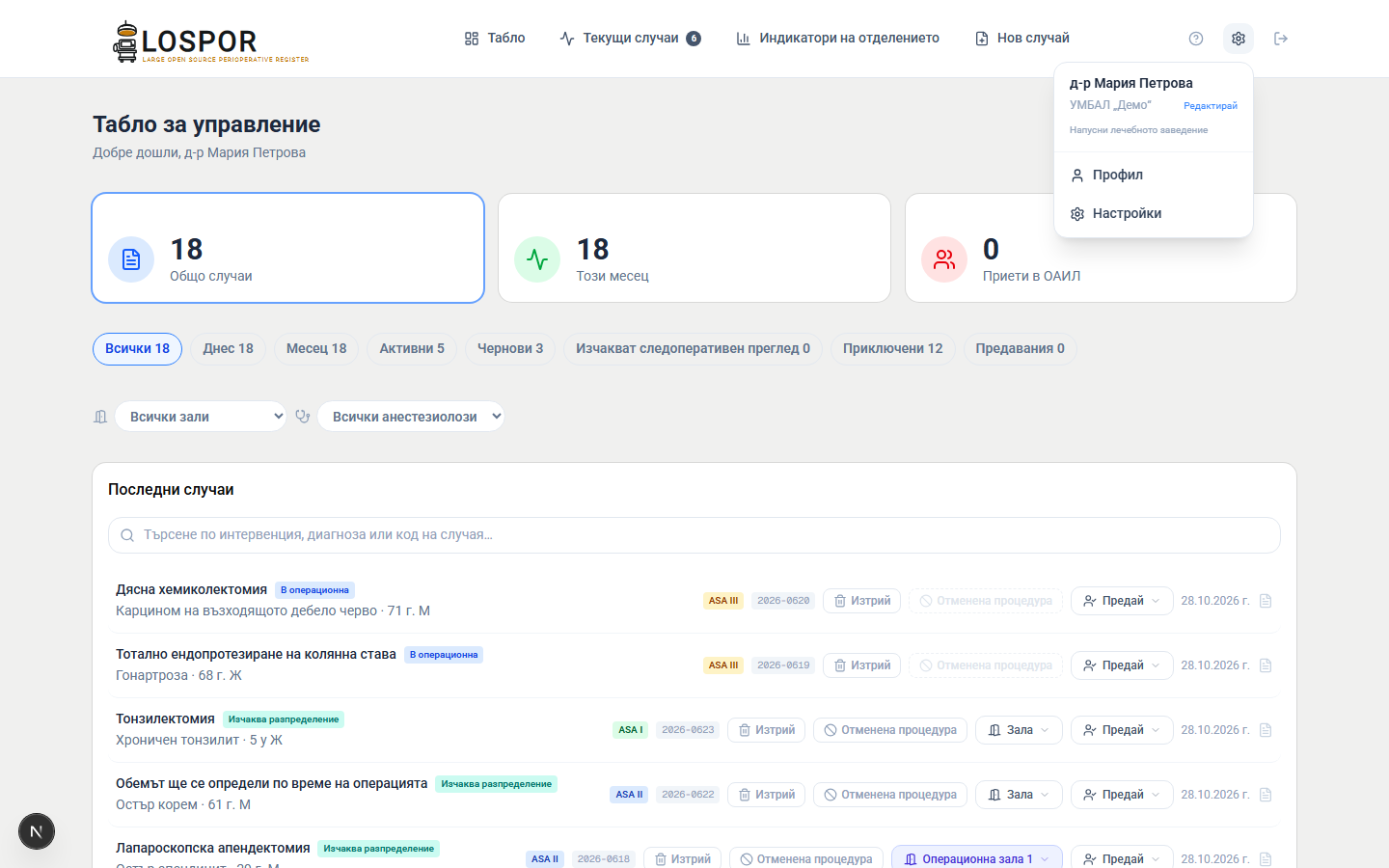Click Изтрий for Остър корем case

tap(767, 795)
